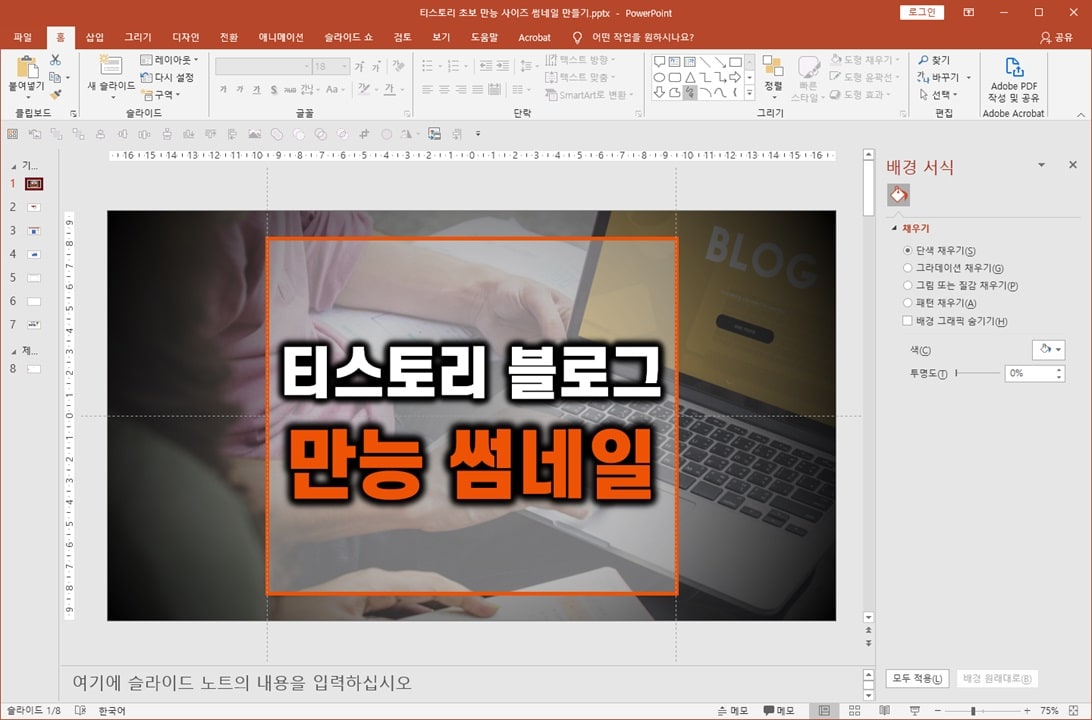The height and width of the screenshot is (720, 1092).
Task: Open the 파일 file tab
Action: 23,38
